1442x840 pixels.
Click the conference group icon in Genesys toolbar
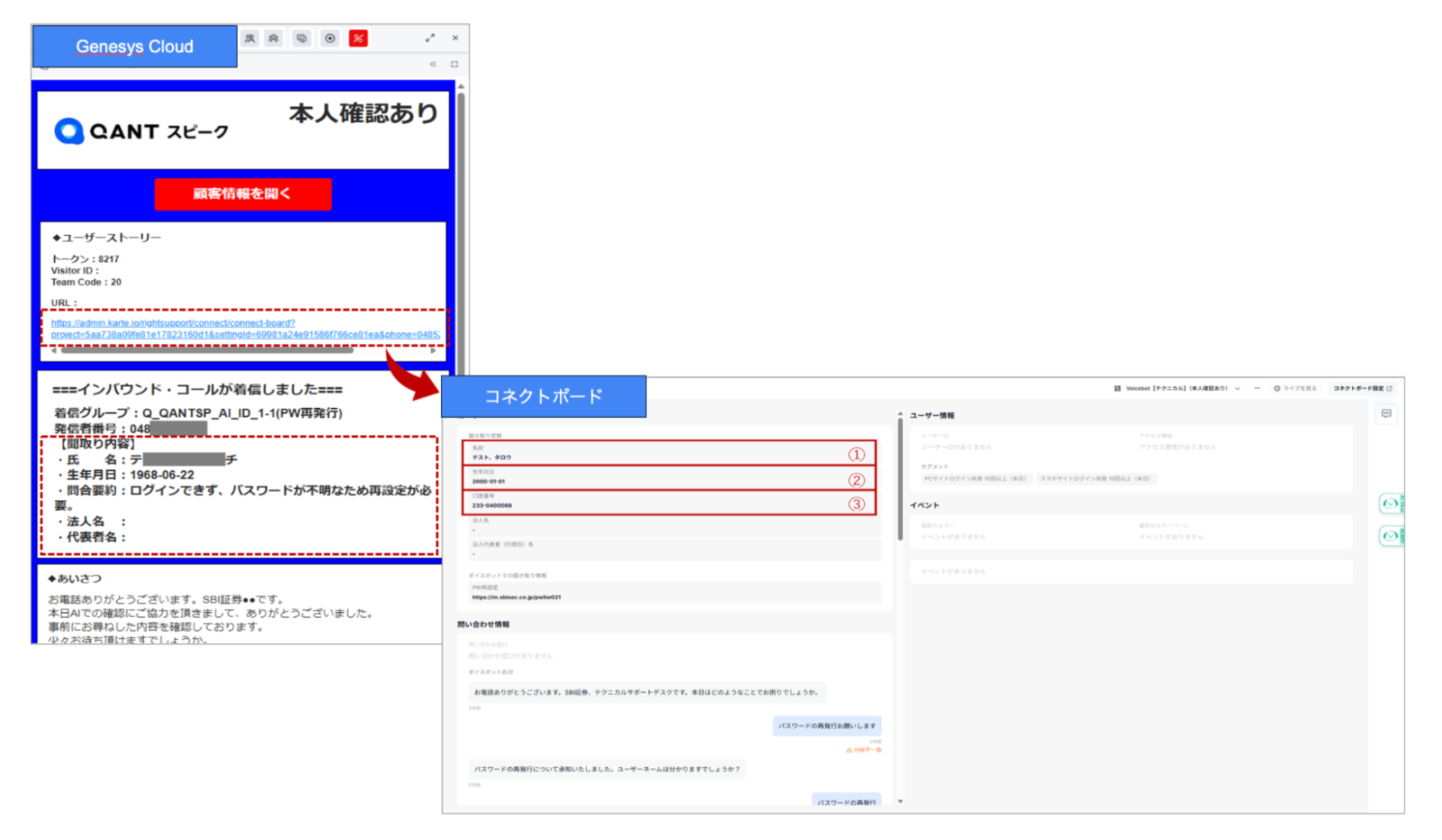pos(274,38)
